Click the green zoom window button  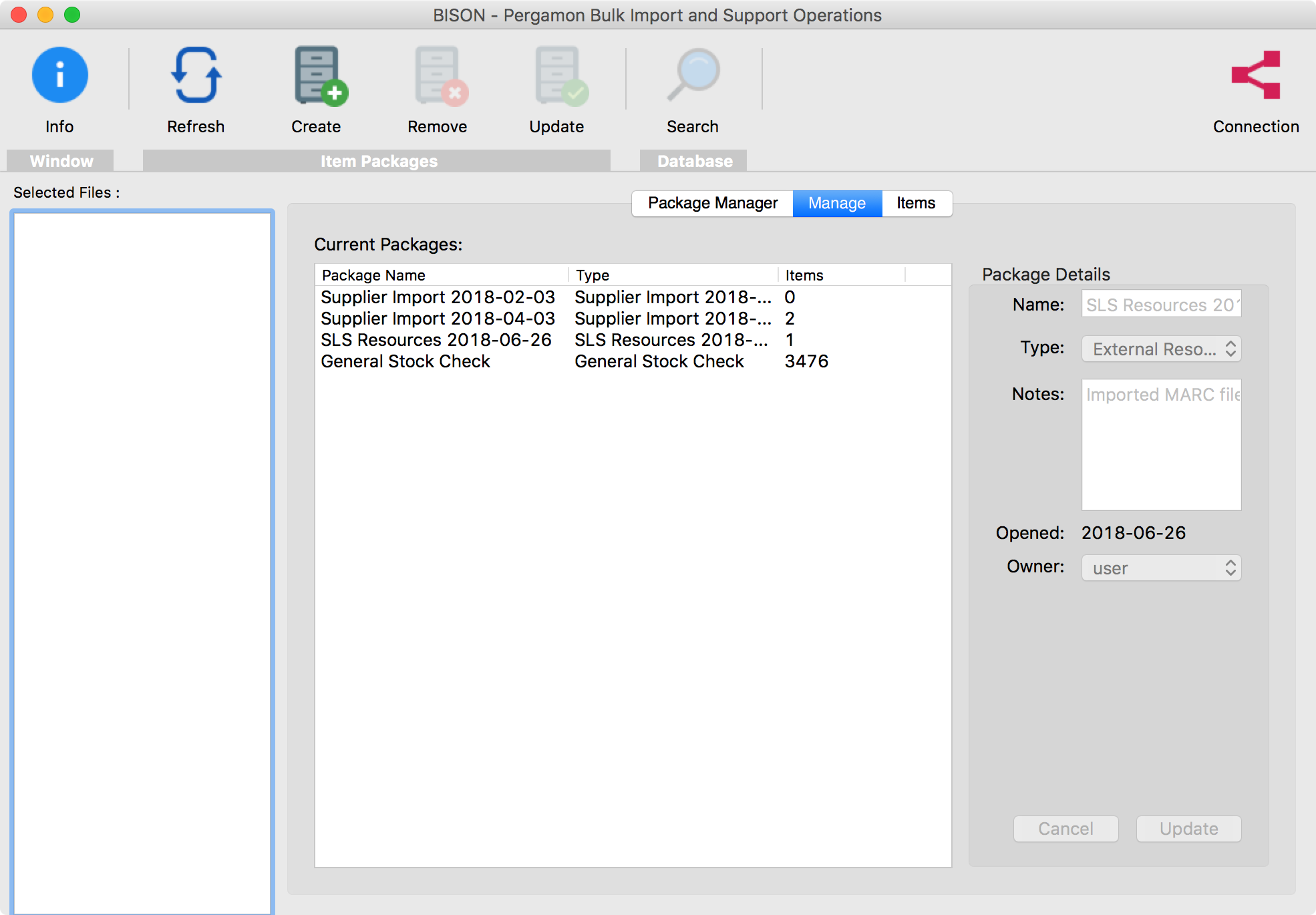[x=72, y=15]
